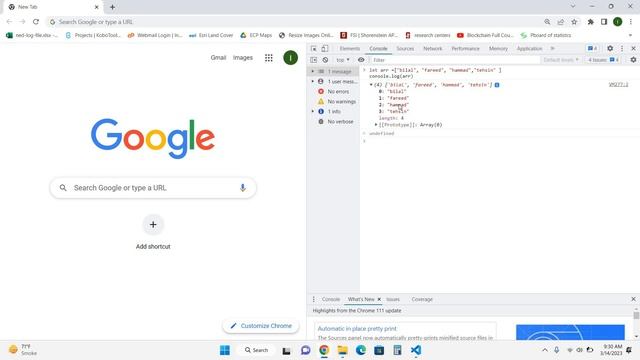Screen dimensions: 640x360
Task: Click the console Filter input field
Action: tap(455, 60)
